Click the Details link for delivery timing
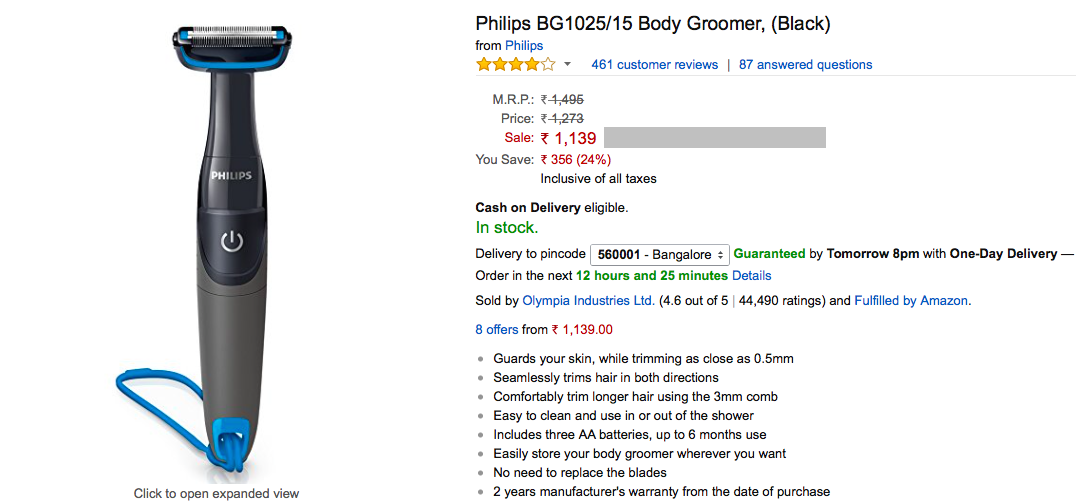The height and width of the screenshot is (503, 1089). pos(752,275)
